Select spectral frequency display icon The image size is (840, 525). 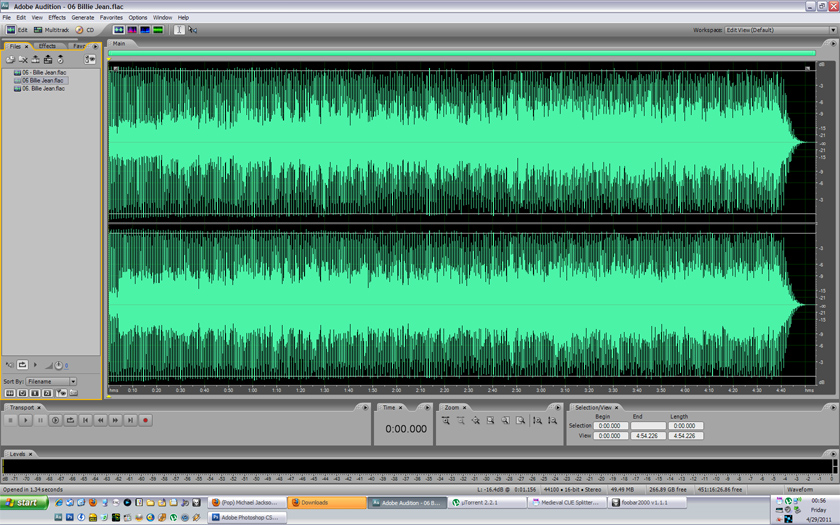point(132,30)
